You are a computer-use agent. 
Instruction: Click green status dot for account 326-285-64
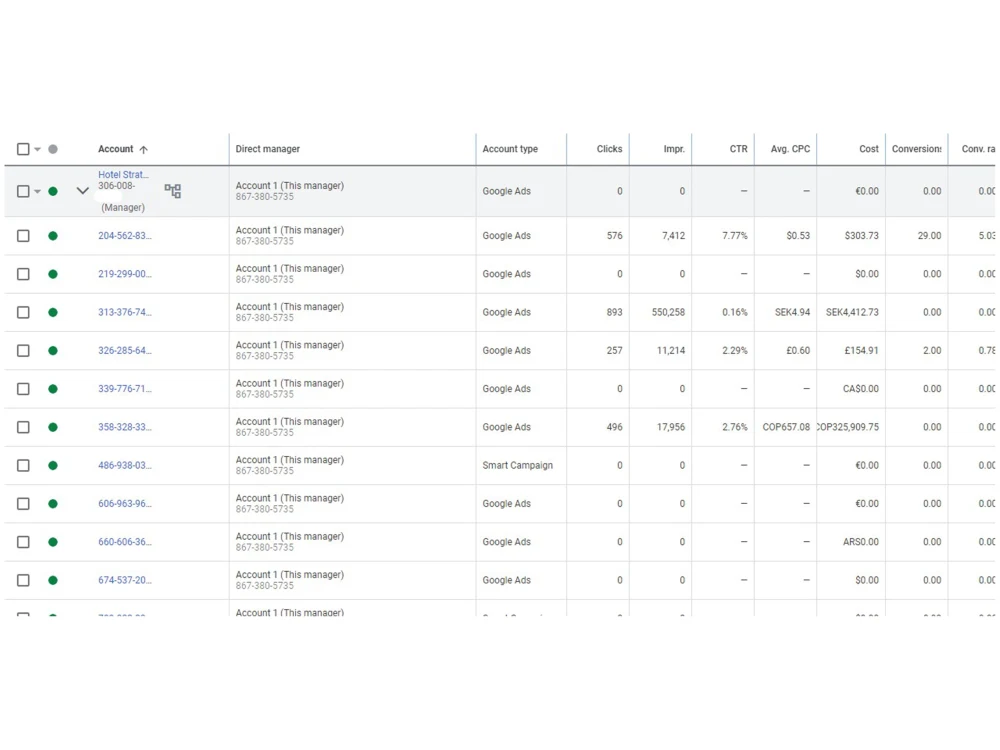tap(53, 351)
